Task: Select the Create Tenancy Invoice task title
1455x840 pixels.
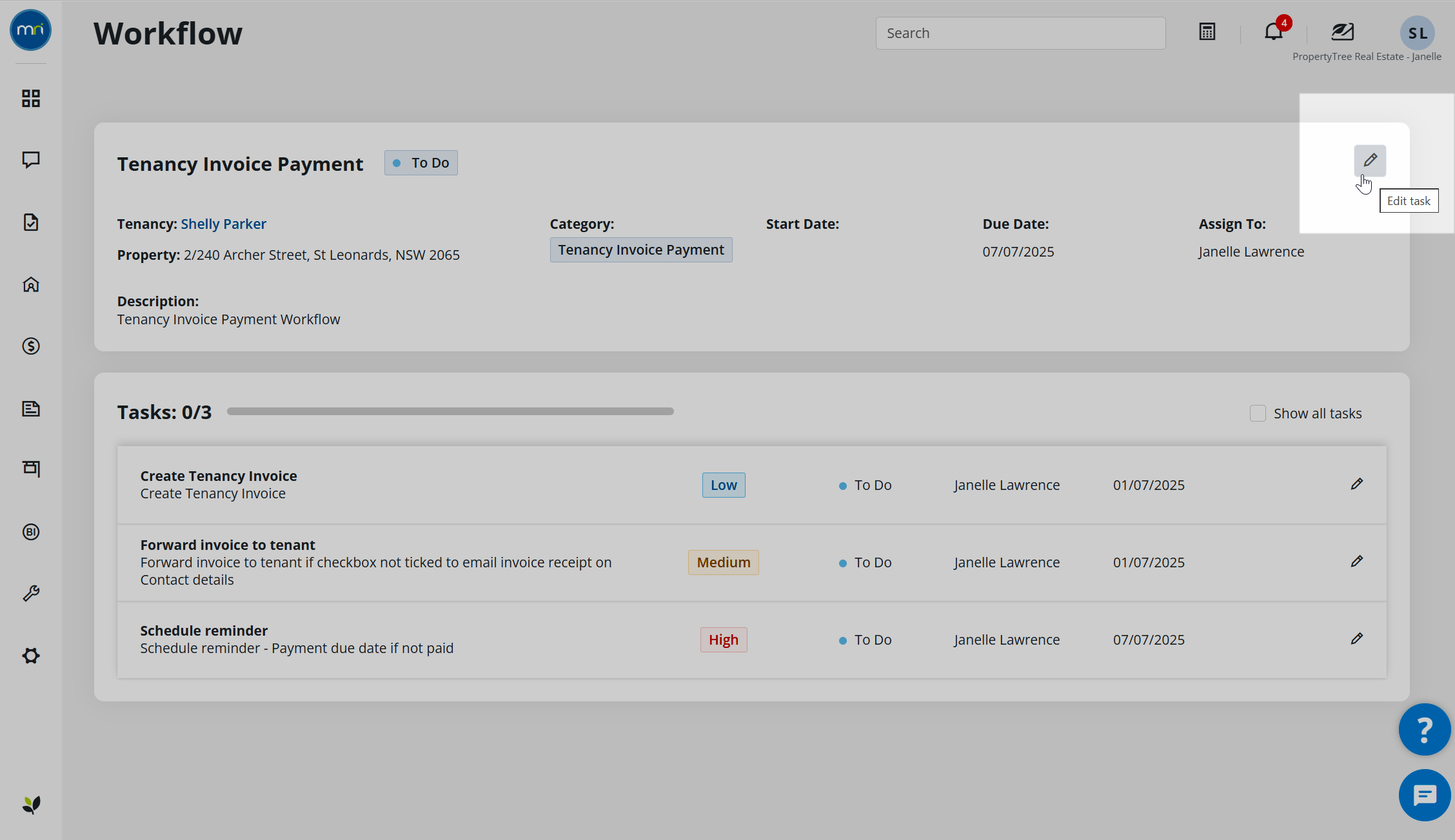Action: (x=219, y=476)
